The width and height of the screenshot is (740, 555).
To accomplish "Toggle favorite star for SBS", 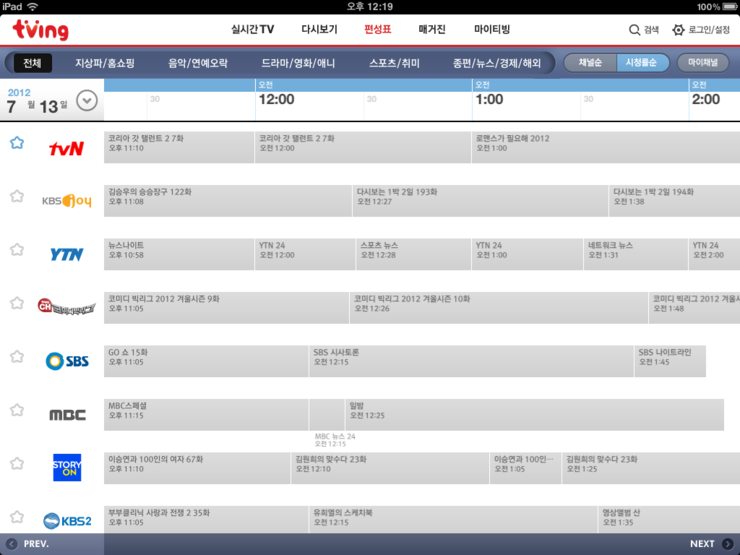I will [16, 356].
